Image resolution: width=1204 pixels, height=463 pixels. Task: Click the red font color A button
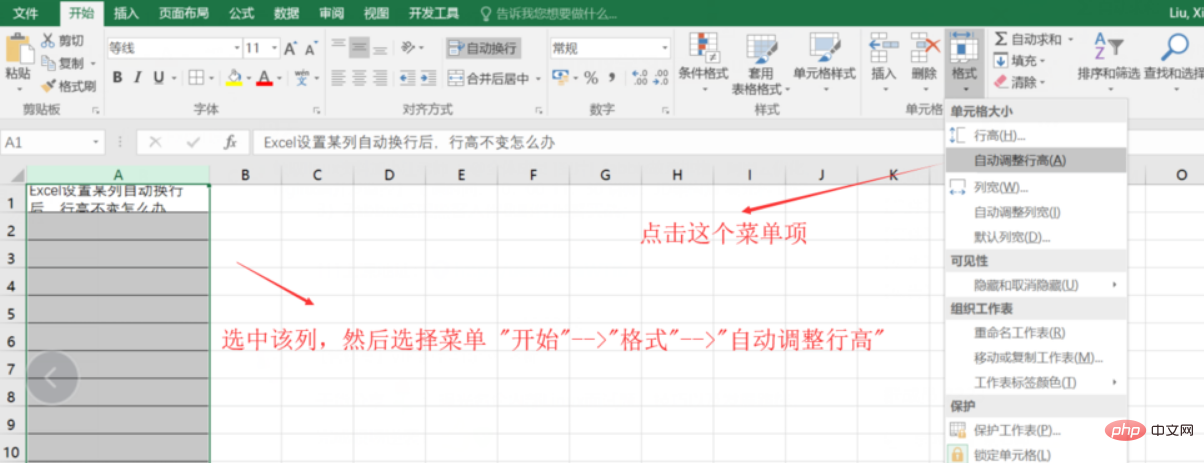(264, 77)
